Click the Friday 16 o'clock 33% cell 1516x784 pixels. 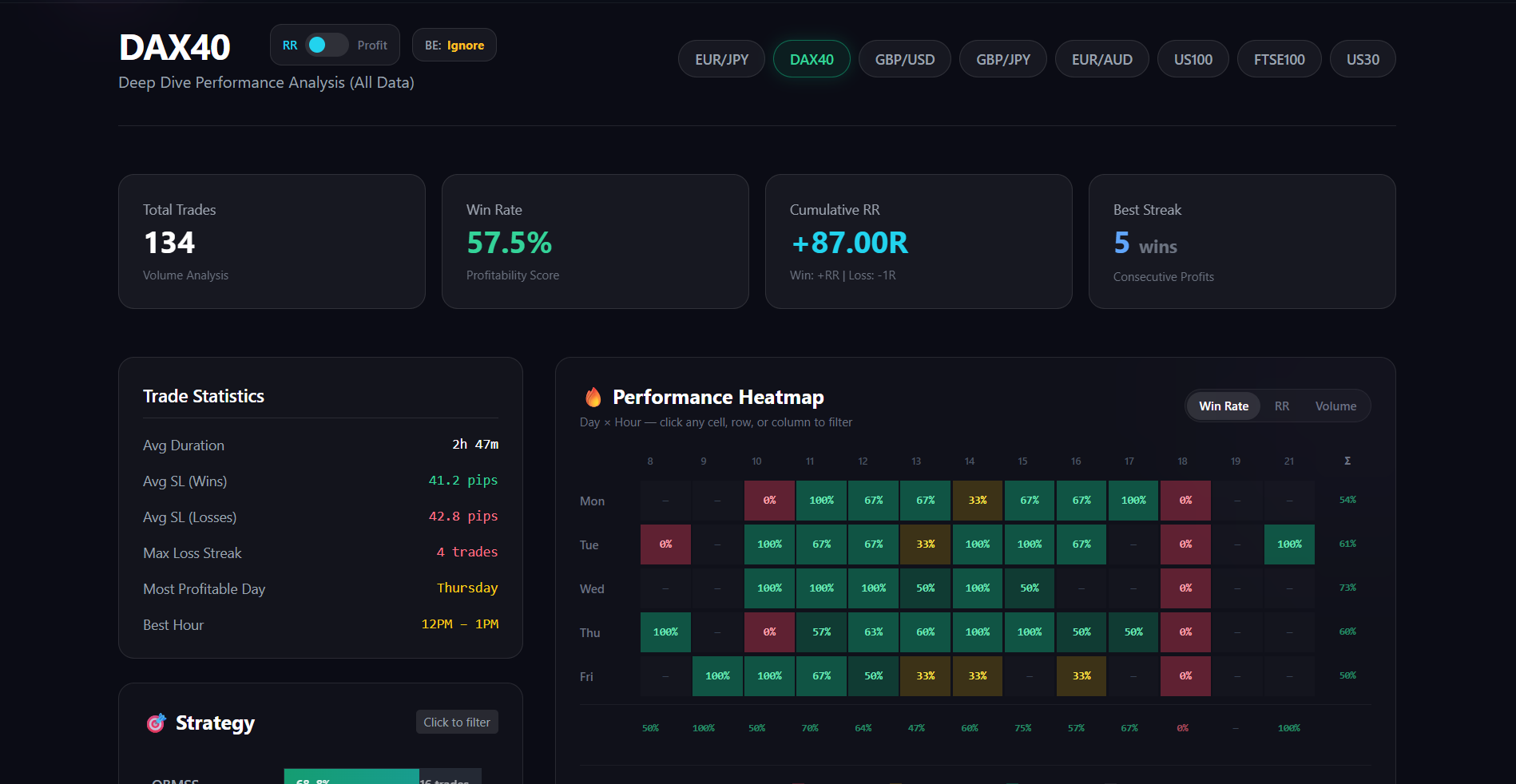click(1081, 676)
